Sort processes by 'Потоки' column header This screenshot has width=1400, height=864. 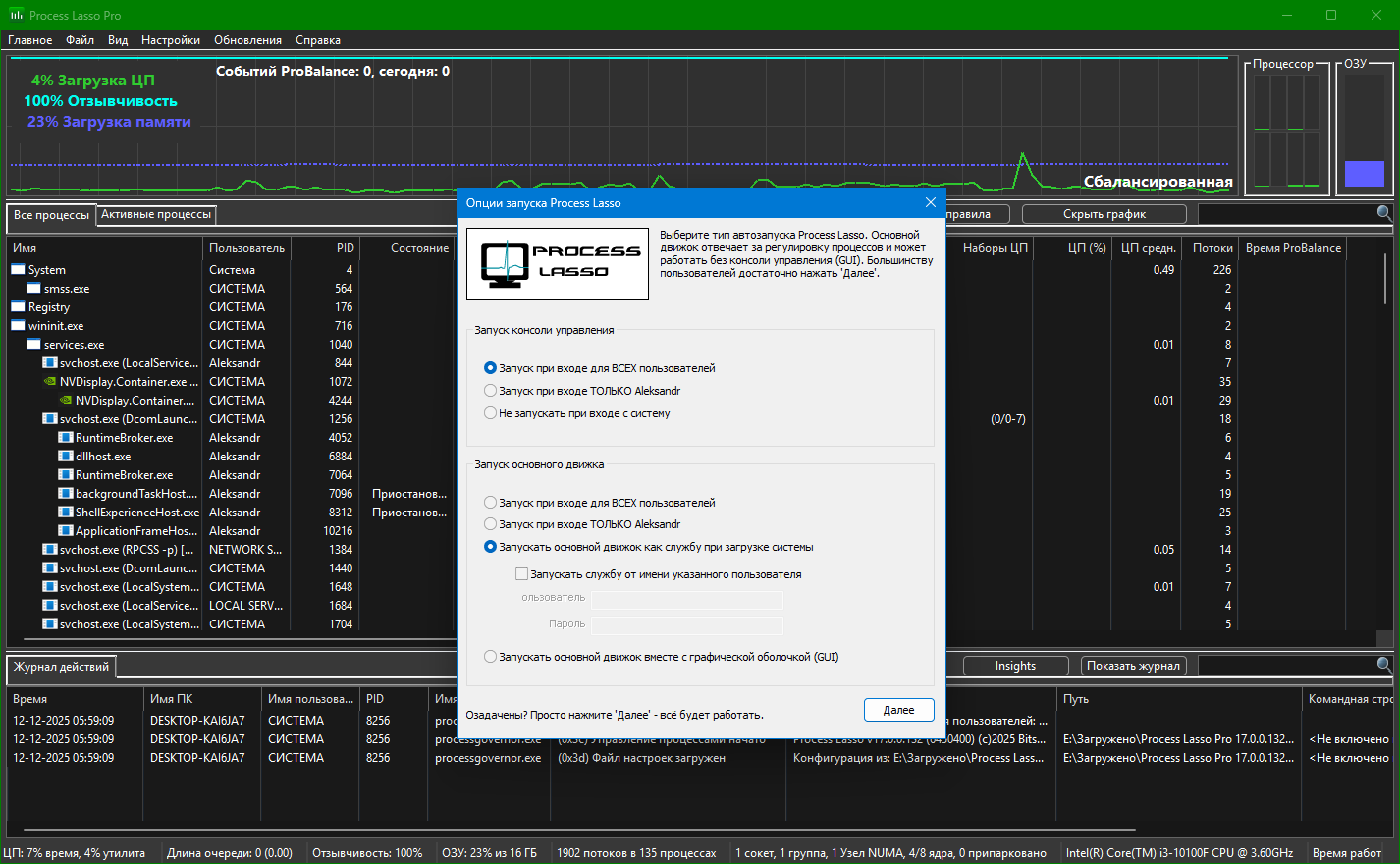tap(1212, 248)
